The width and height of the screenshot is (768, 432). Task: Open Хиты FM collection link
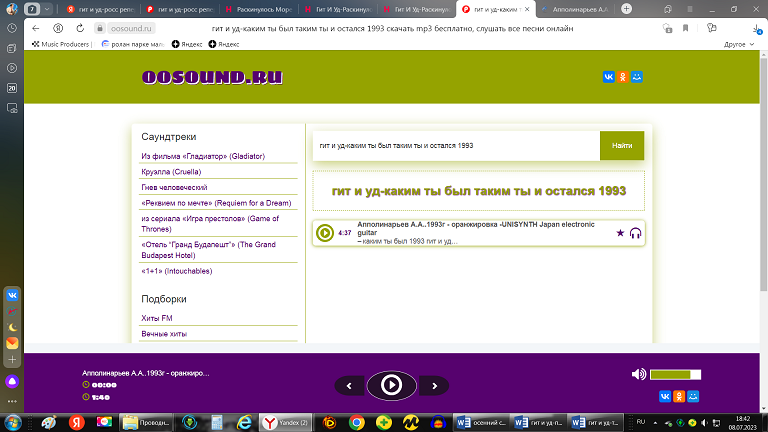click(157, 318)
